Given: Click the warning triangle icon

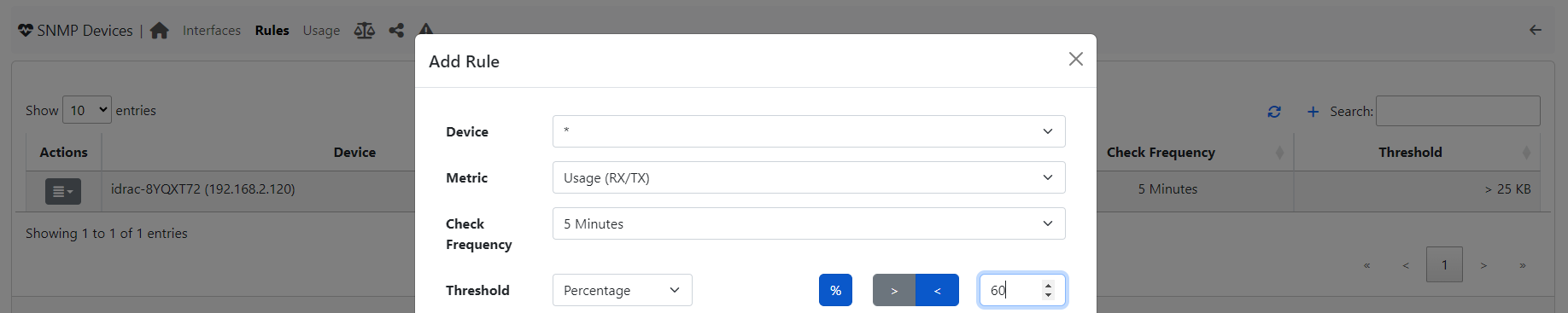Looking at the screenshot, I should tap(426, 30).
